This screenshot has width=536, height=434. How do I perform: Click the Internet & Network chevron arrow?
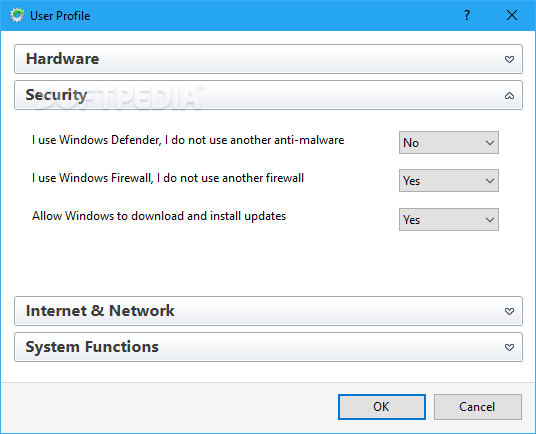[509, 311]
